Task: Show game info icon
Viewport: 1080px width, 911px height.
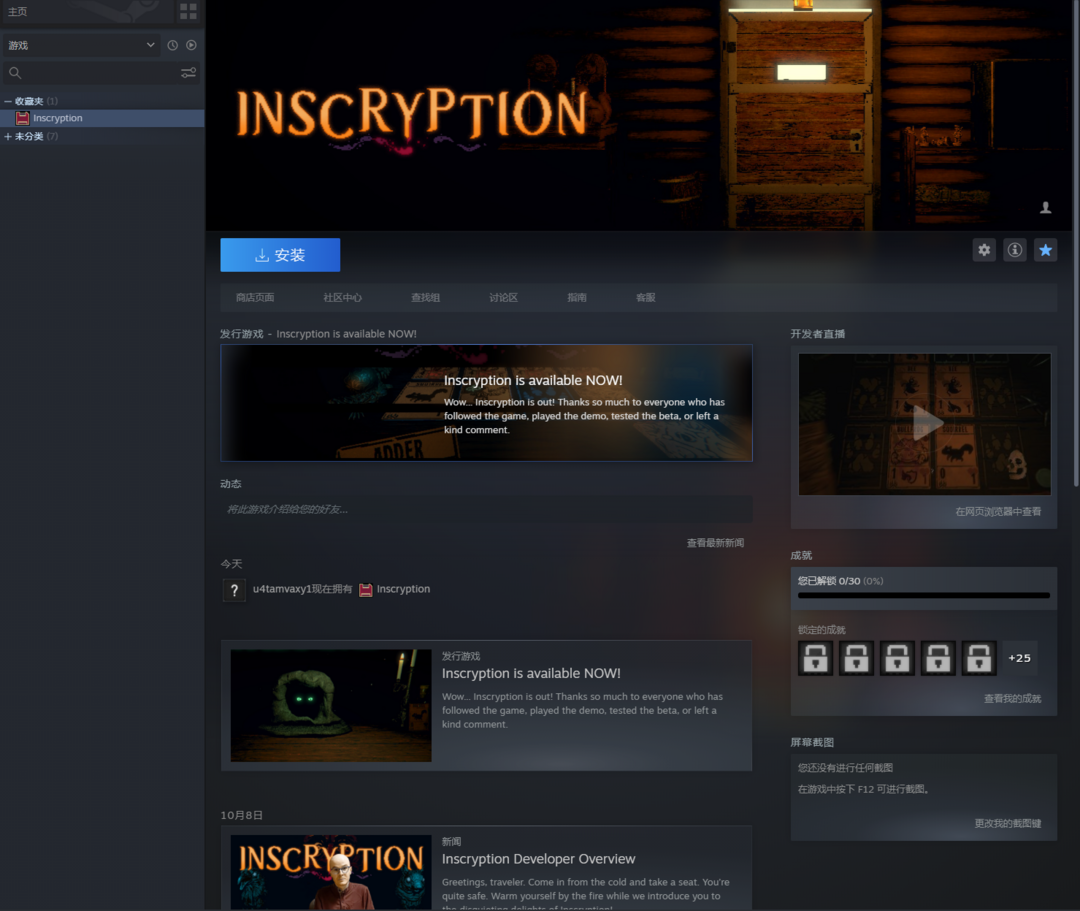Action: pyautogui.click(x=1015, y=250)
